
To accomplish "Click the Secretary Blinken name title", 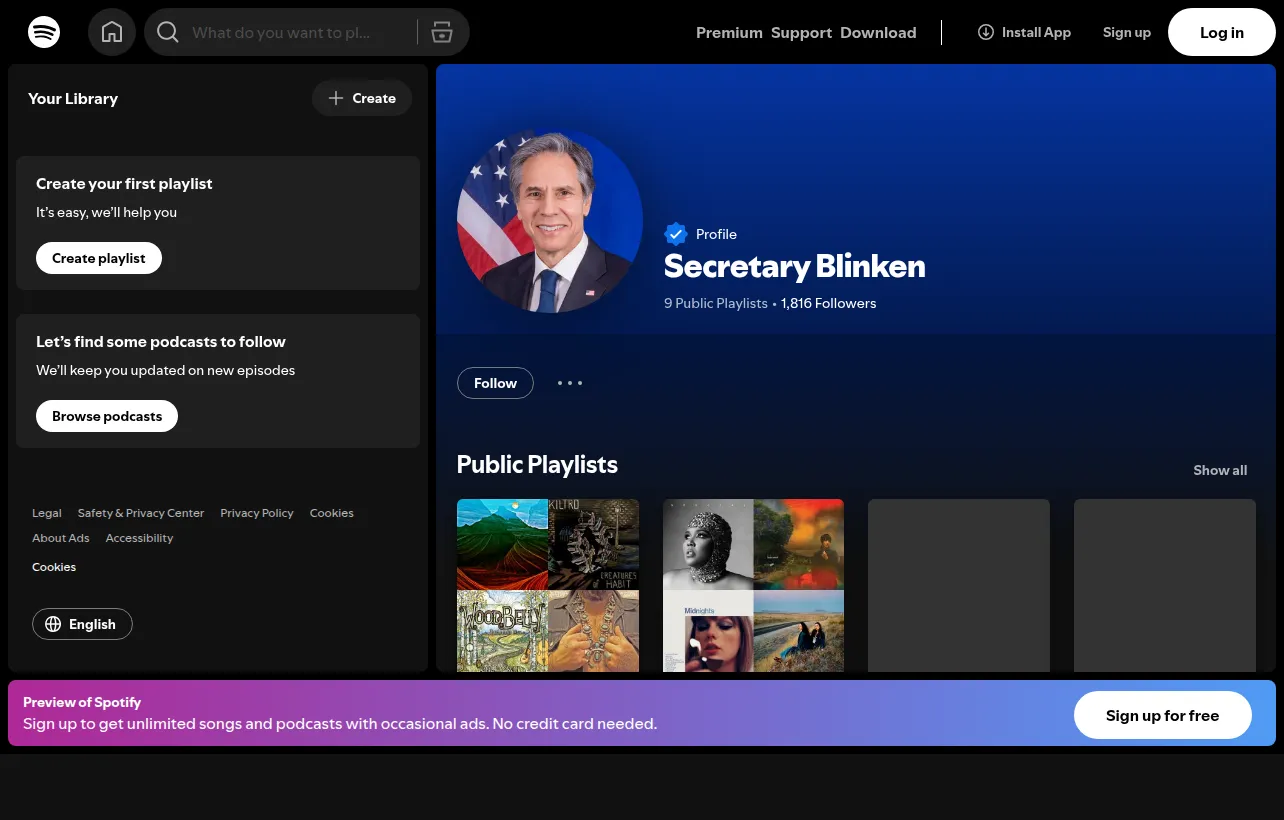I will [x=795, y=266].
